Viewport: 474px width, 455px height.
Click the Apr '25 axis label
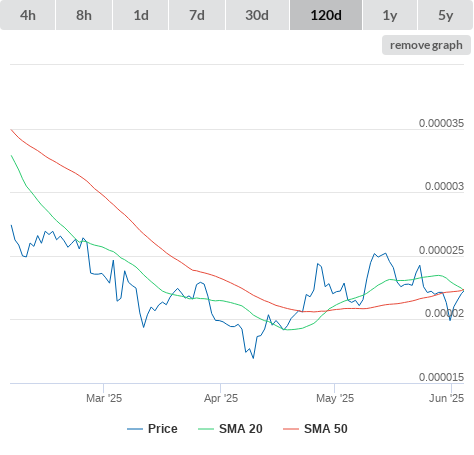pyautogui.click(x=221, y=398)
